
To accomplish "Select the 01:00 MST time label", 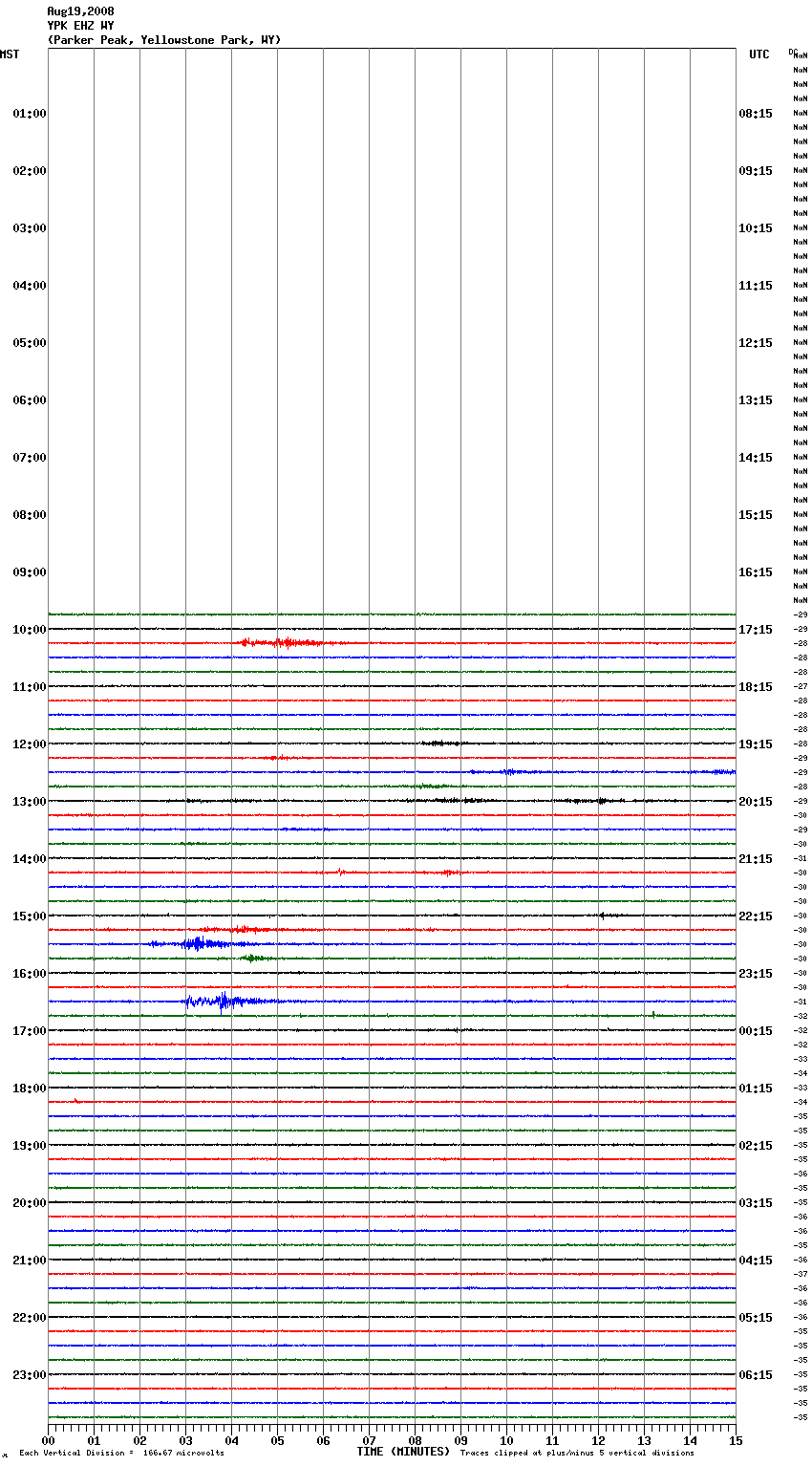I will 30,114.
